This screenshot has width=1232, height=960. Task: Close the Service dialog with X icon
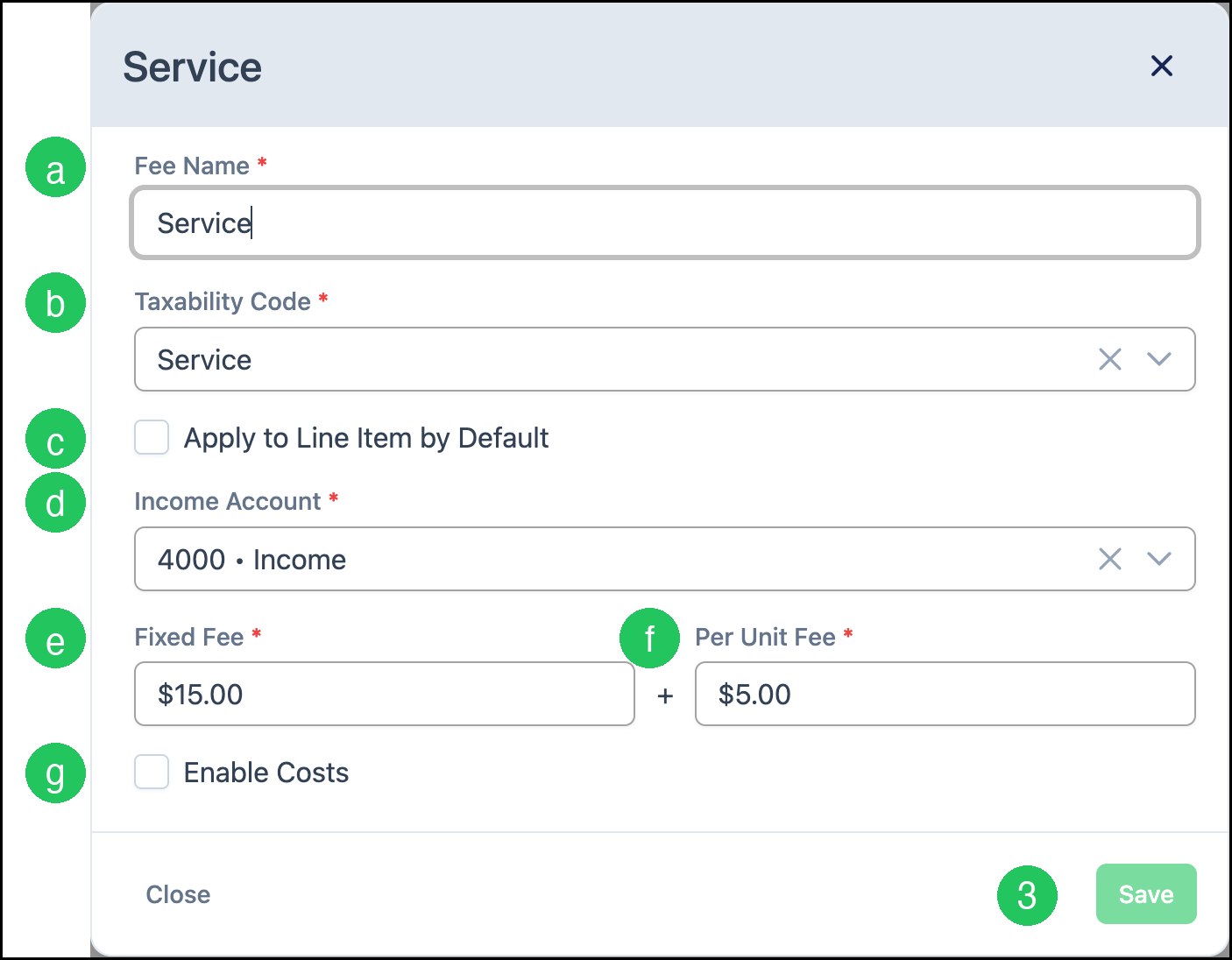click(1161, 66)
